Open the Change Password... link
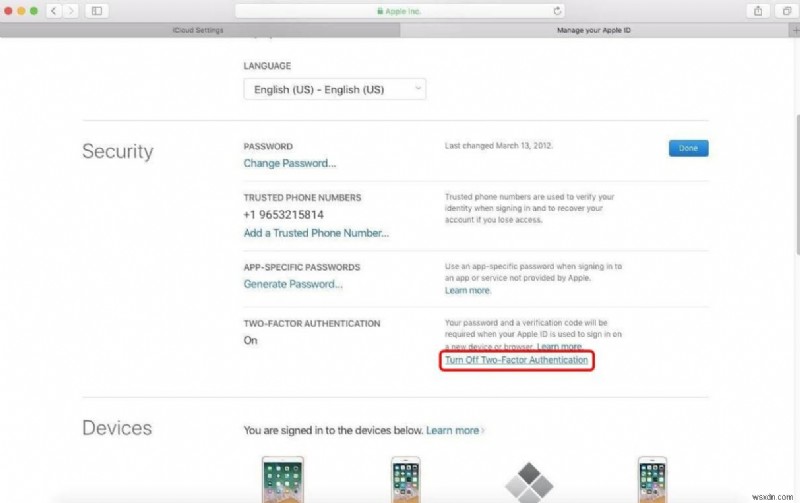This screenshot has height=503, width=800. click(x=290, y=163)
